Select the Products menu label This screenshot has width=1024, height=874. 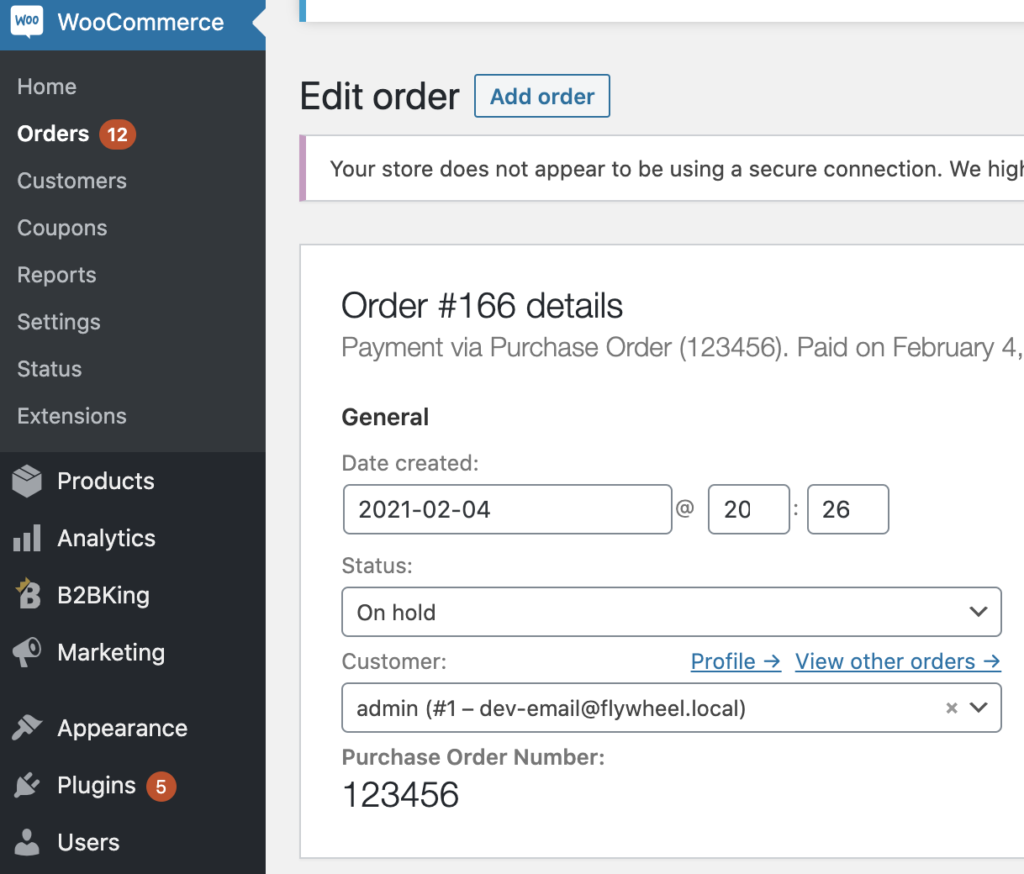point(106,481)
